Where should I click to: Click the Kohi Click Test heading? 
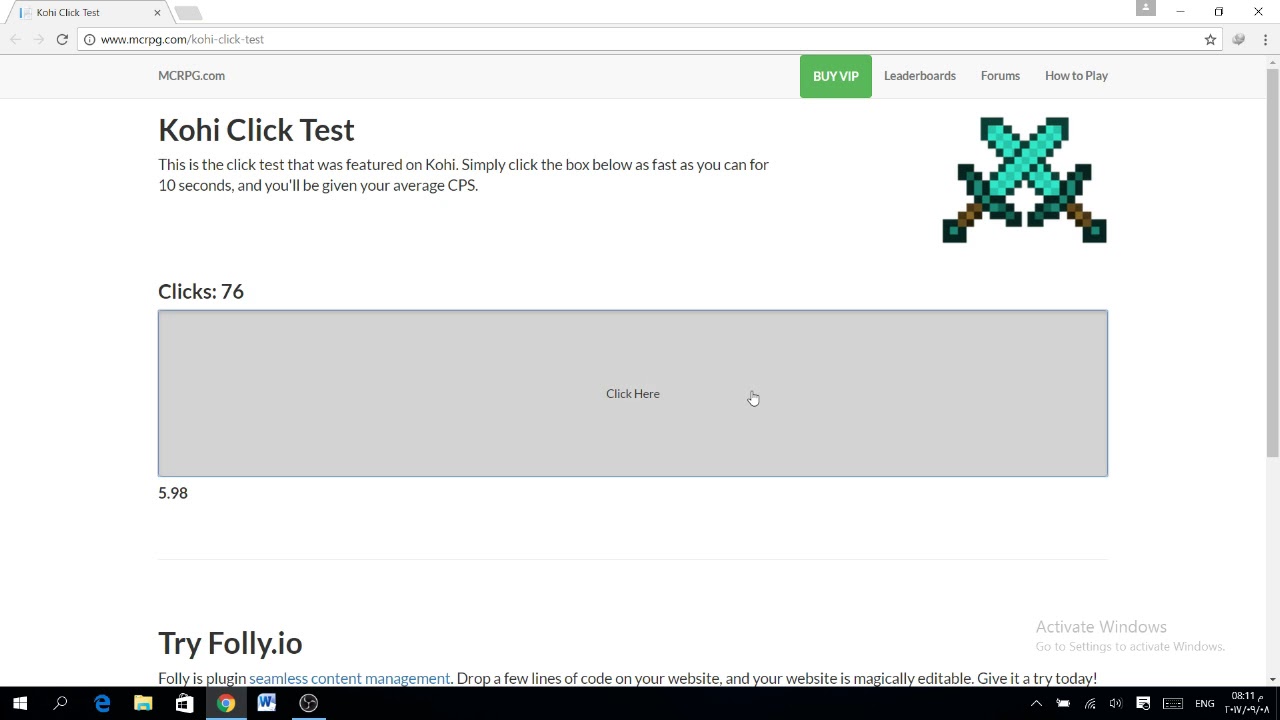point(256,130)
